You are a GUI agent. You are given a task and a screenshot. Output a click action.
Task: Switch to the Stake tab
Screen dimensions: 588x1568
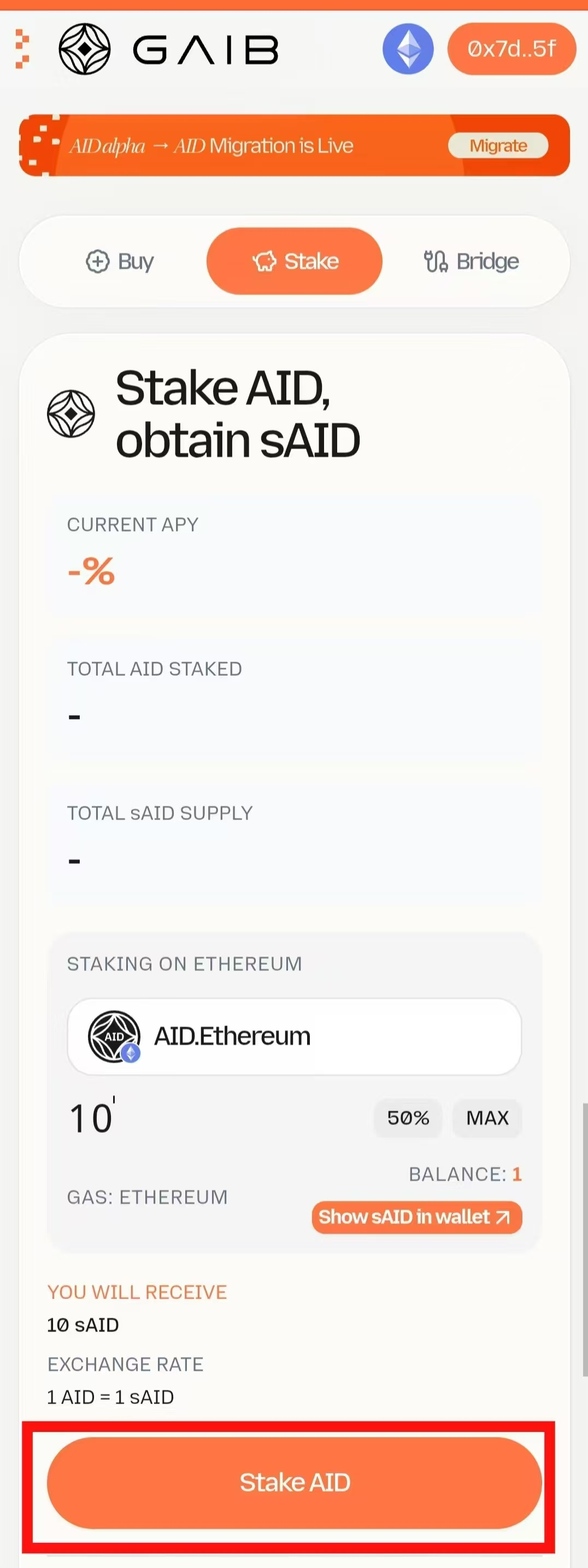click(x=295, y=262)
